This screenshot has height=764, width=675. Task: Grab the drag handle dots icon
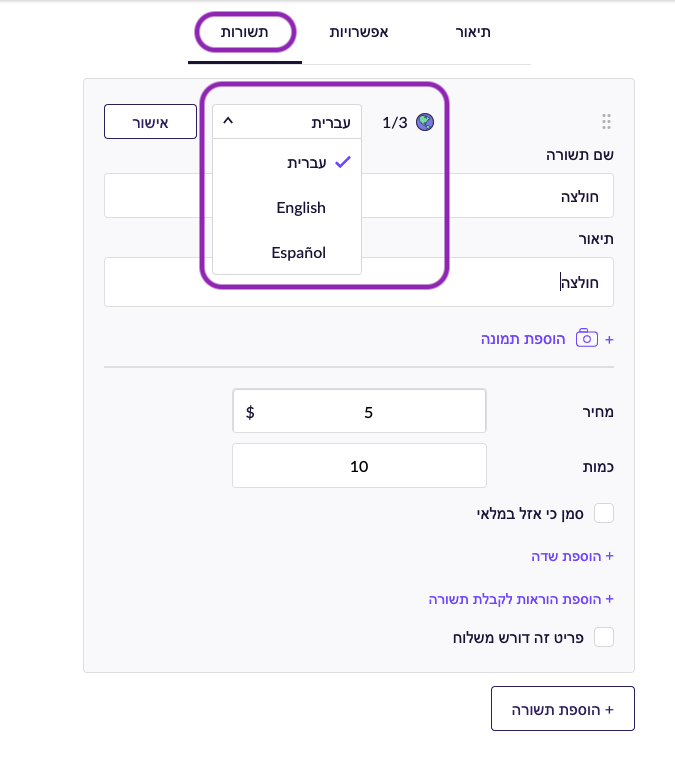pos(606,121)
